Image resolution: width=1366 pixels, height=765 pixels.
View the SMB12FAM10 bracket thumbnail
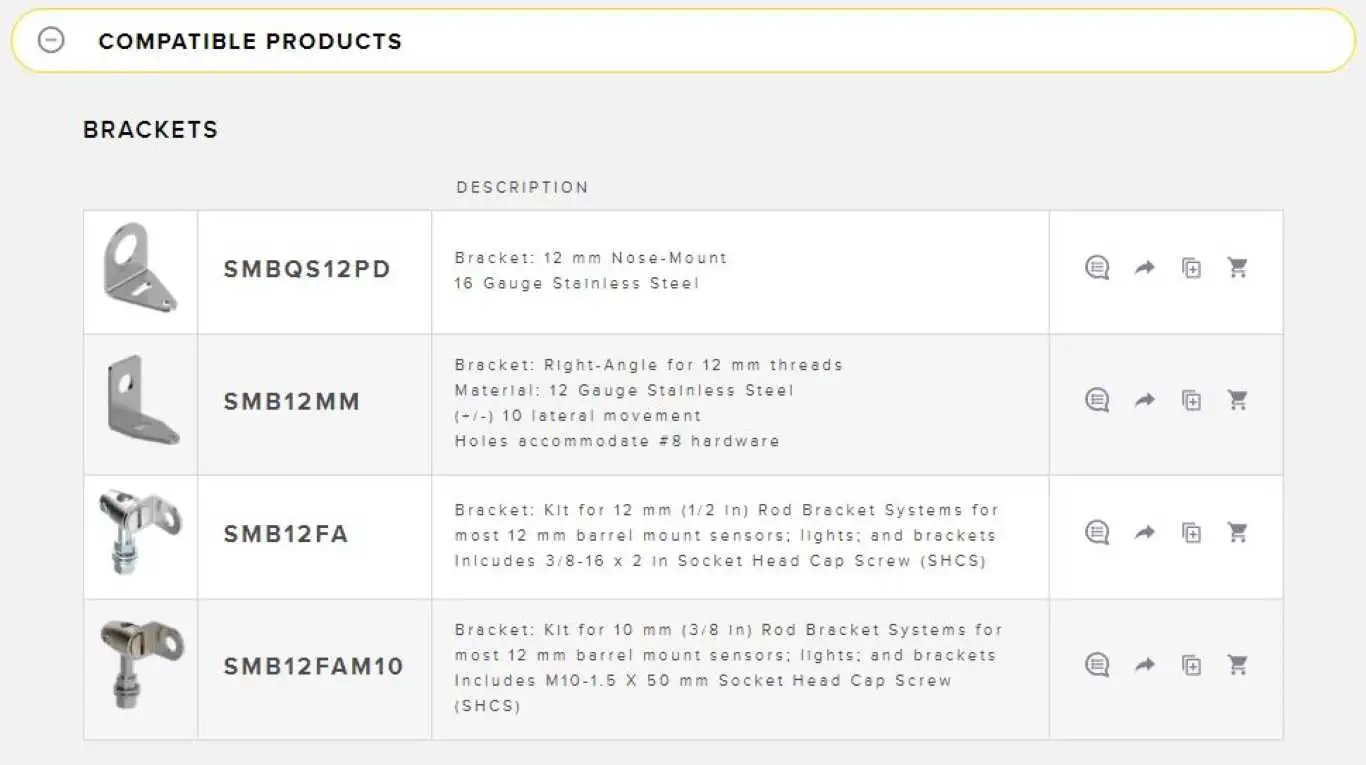(x=141, y=663)
